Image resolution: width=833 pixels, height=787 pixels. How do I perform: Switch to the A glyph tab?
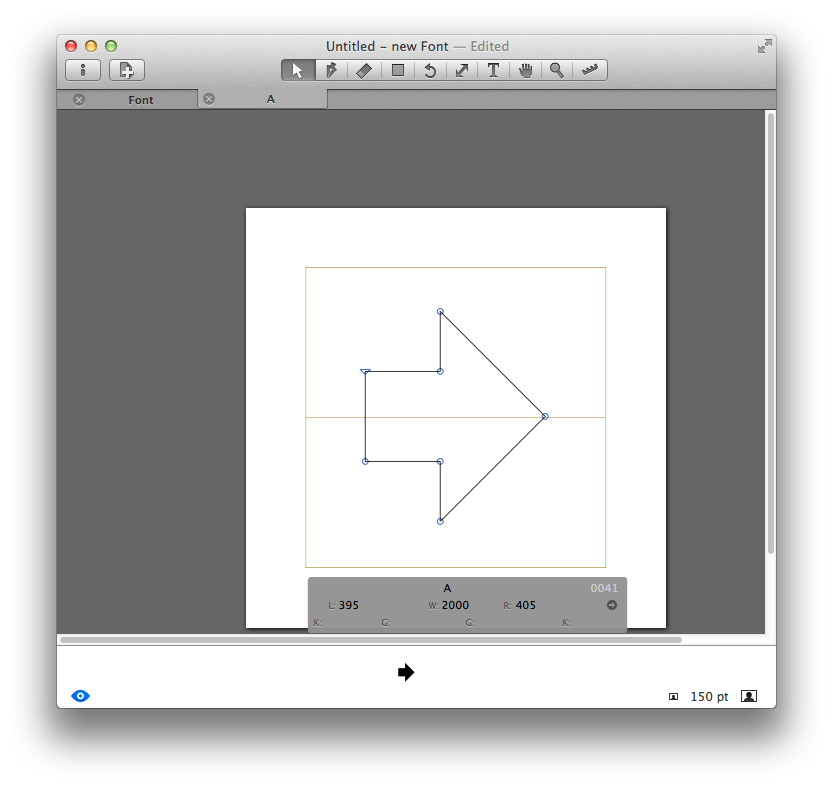(x=270, y=99)
